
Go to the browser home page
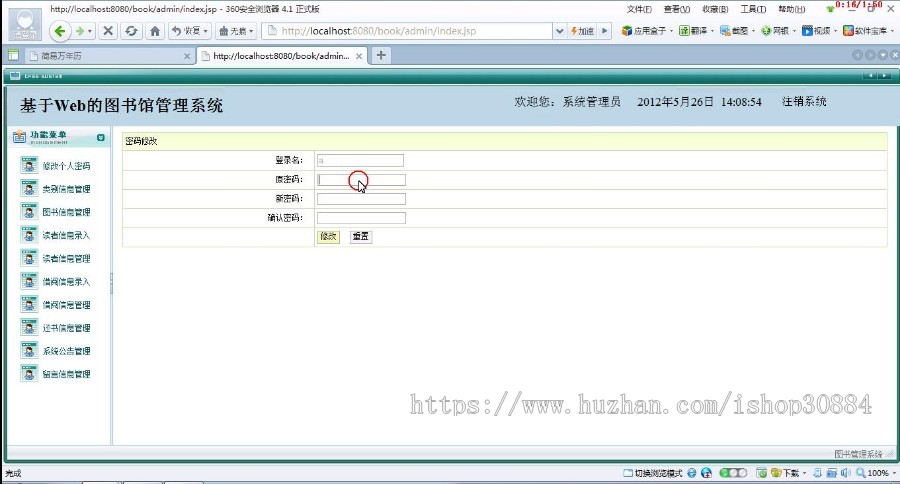(x=155, y=31)
